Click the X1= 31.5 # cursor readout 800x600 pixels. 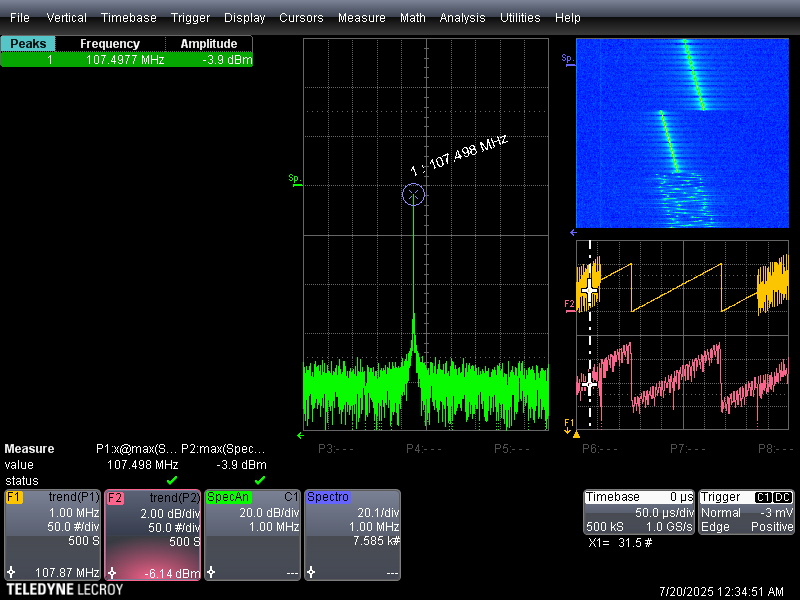(x=620, y=543)
